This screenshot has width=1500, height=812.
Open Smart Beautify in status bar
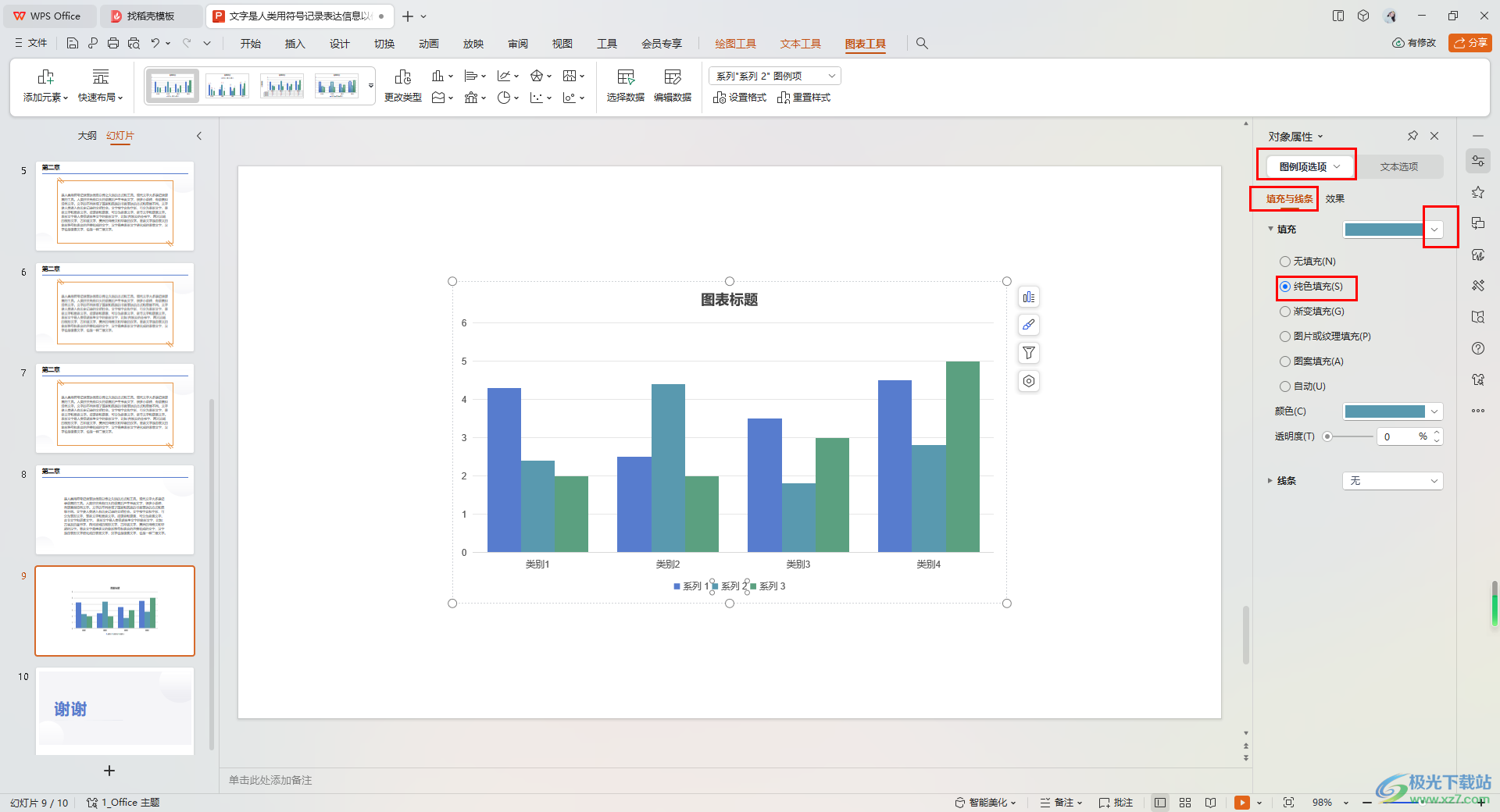(985, 803)
